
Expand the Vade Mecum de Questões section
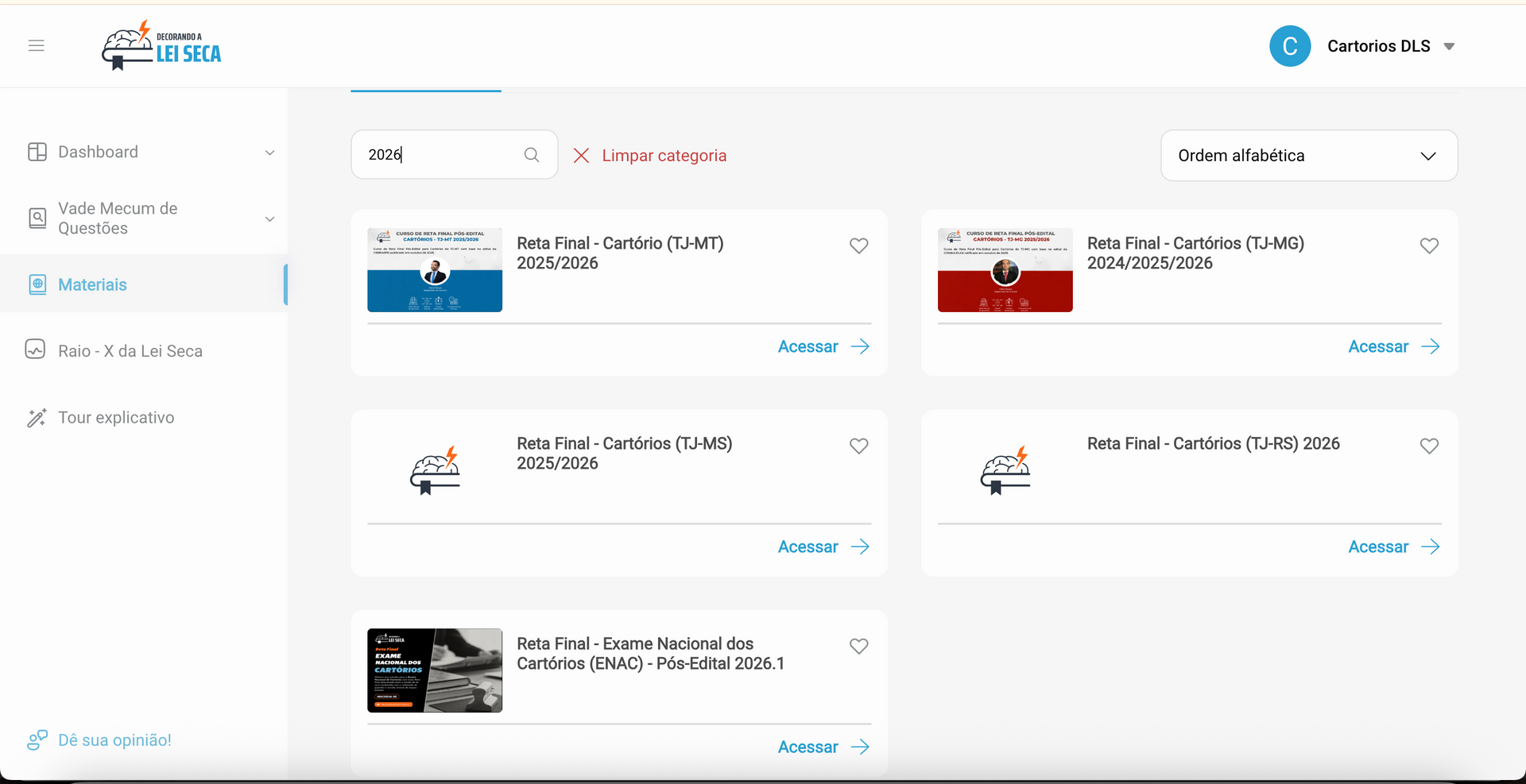coord(269,219)
